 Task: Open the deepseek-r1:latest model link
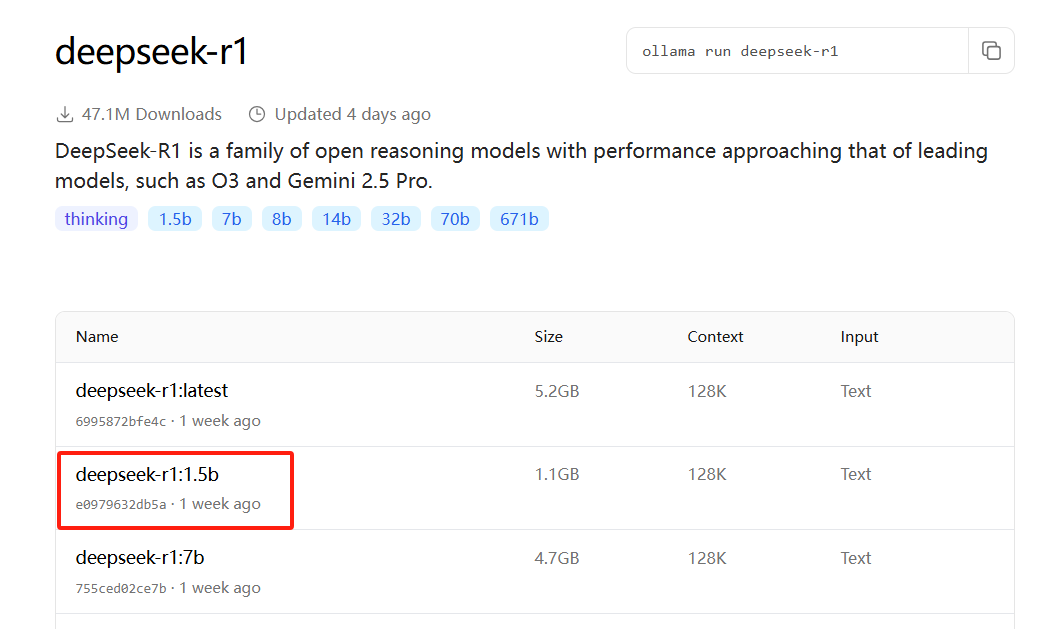(152, 391)
